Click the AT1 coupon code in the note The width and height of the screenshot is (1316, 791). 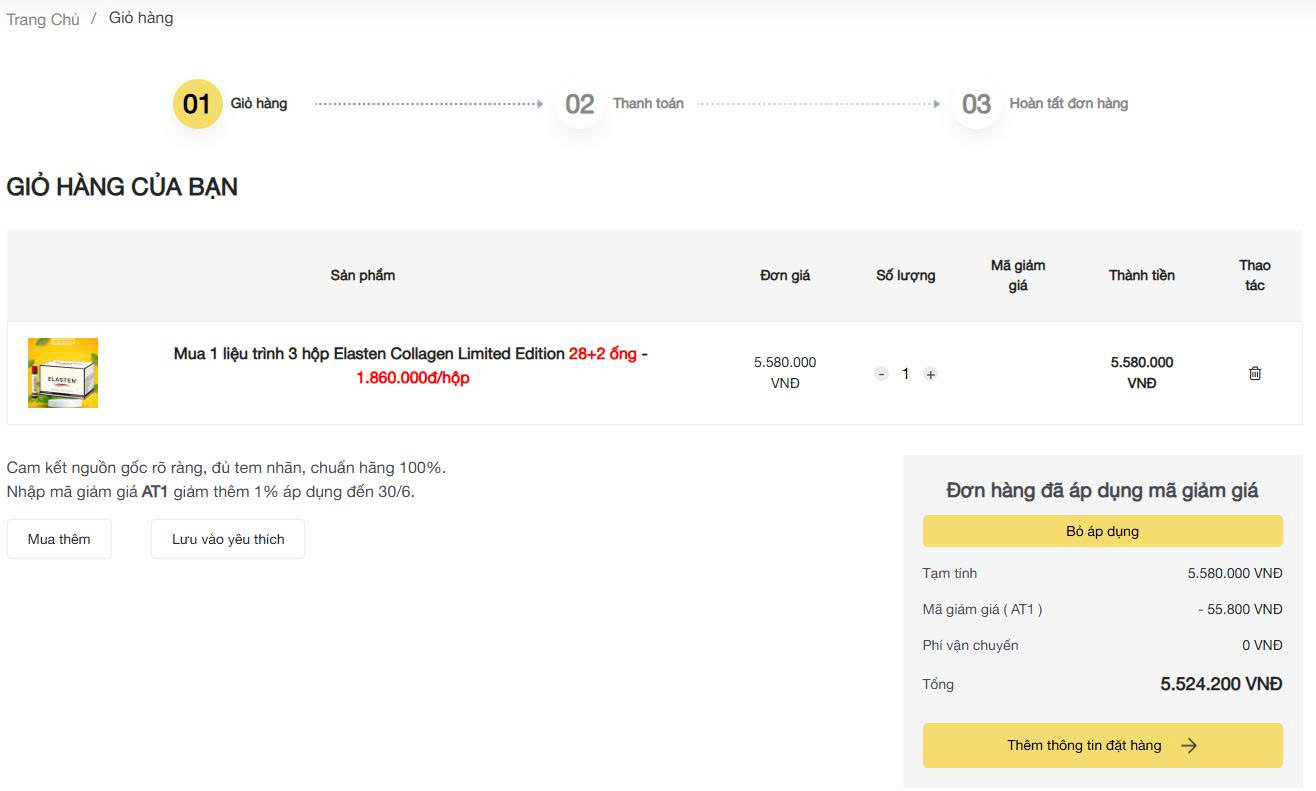(x=155, y=492)
